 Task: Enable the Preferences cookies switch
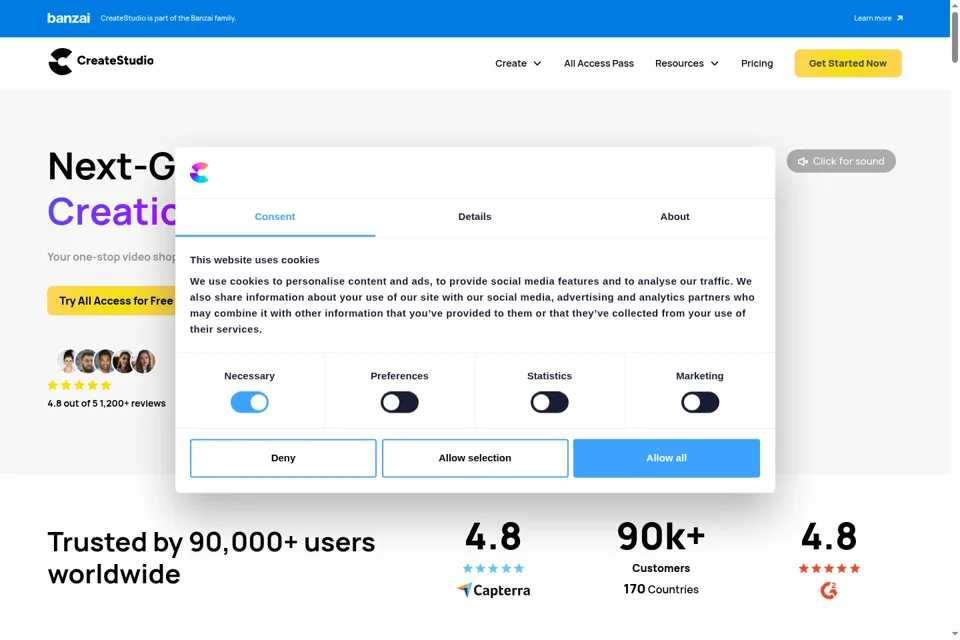click(x=399, y=402)
